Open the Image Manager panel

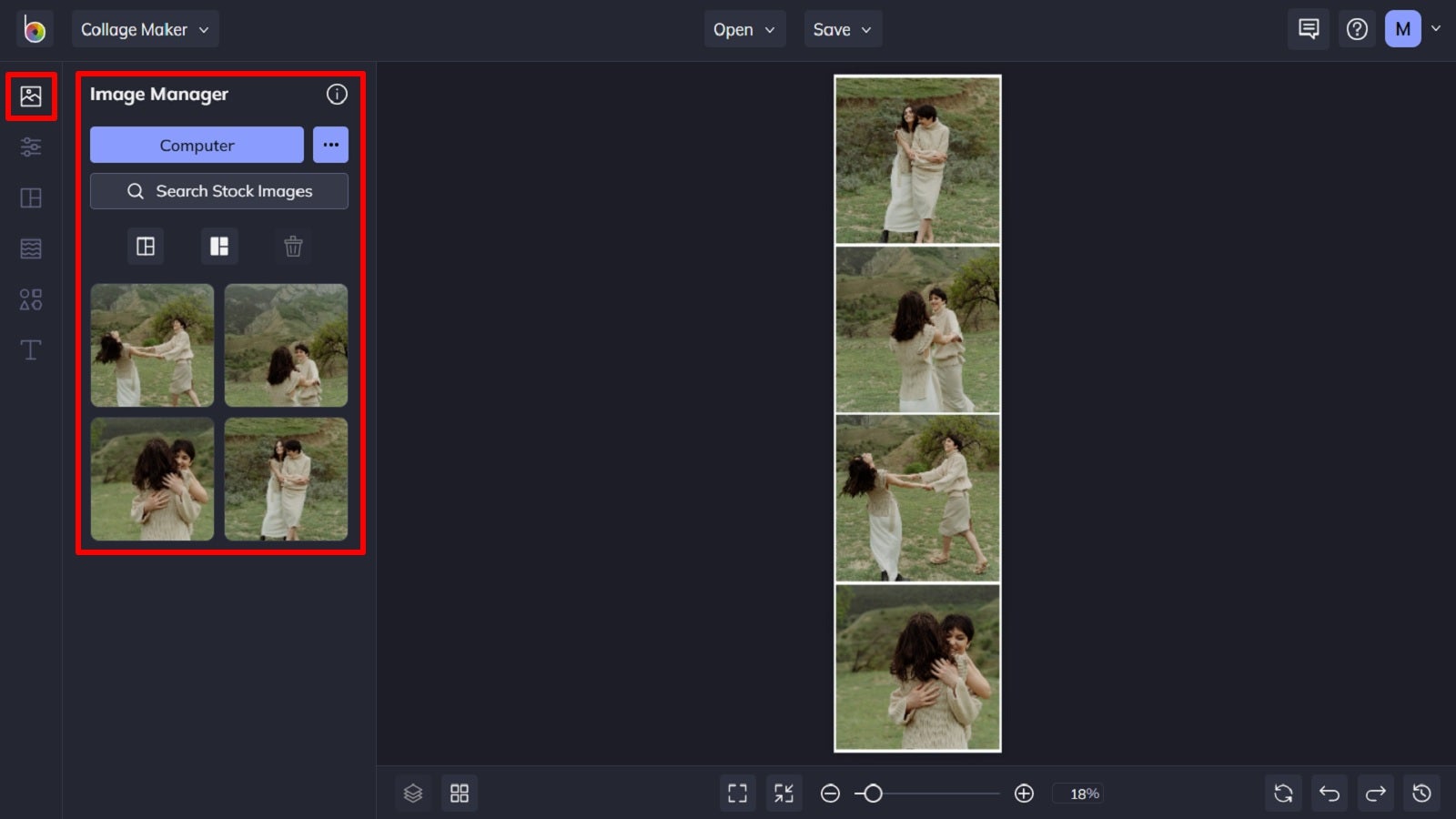[31, 95]
